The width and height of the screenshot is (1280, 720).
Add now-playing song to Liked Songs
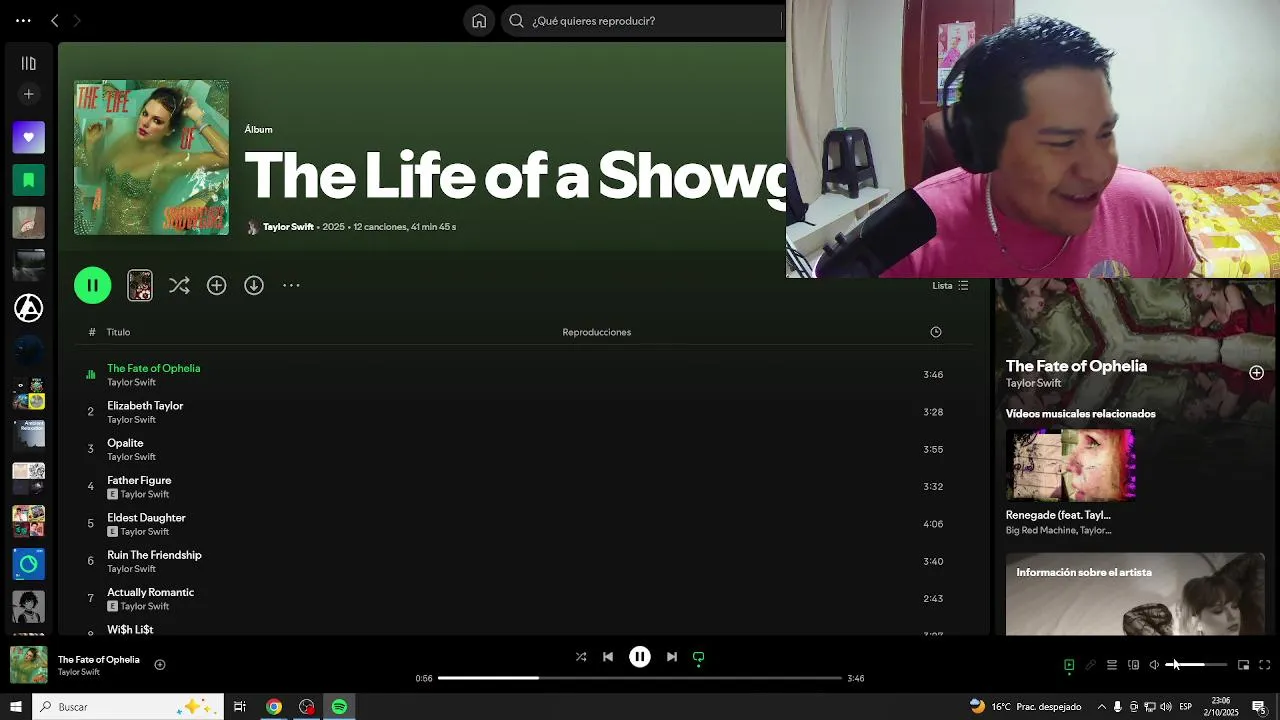click(160, 665)
